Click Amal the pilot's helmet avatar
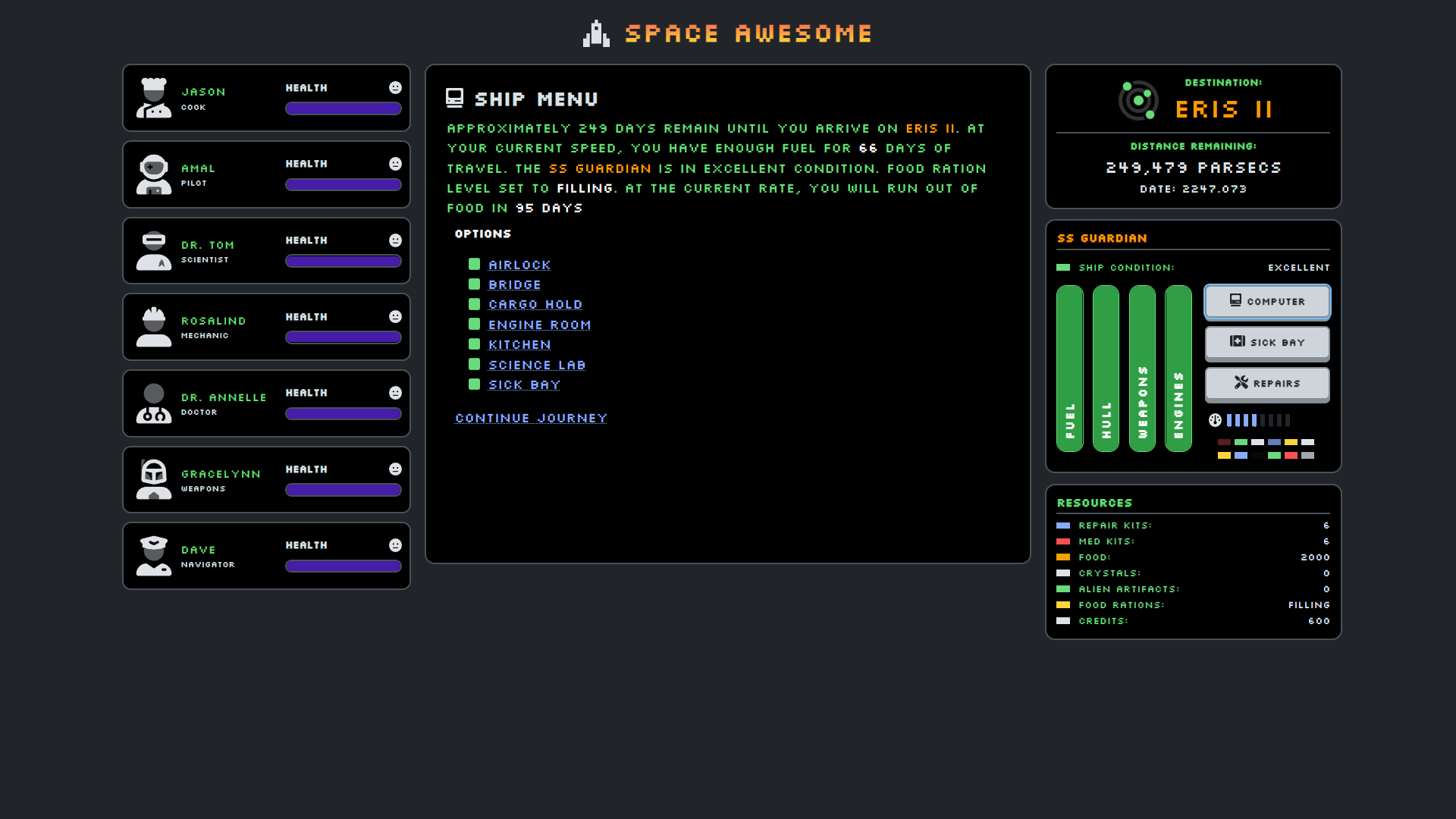 [154, 174]
